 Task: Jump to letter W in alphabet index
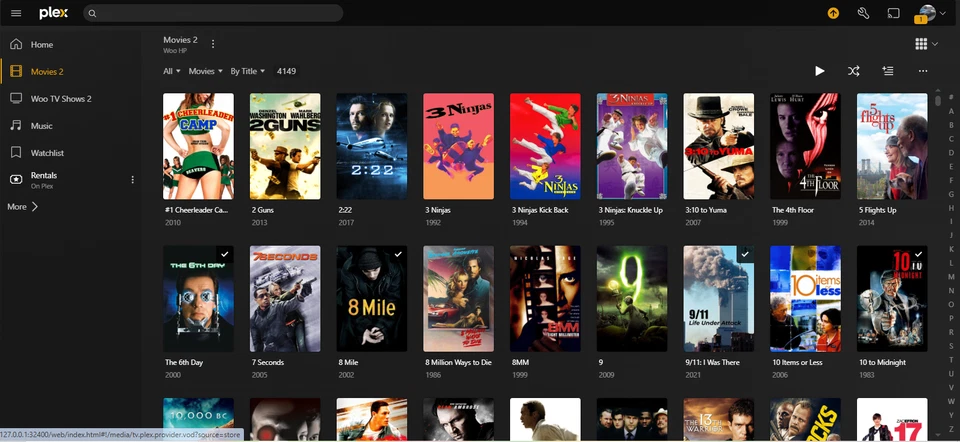click(951, 401)
